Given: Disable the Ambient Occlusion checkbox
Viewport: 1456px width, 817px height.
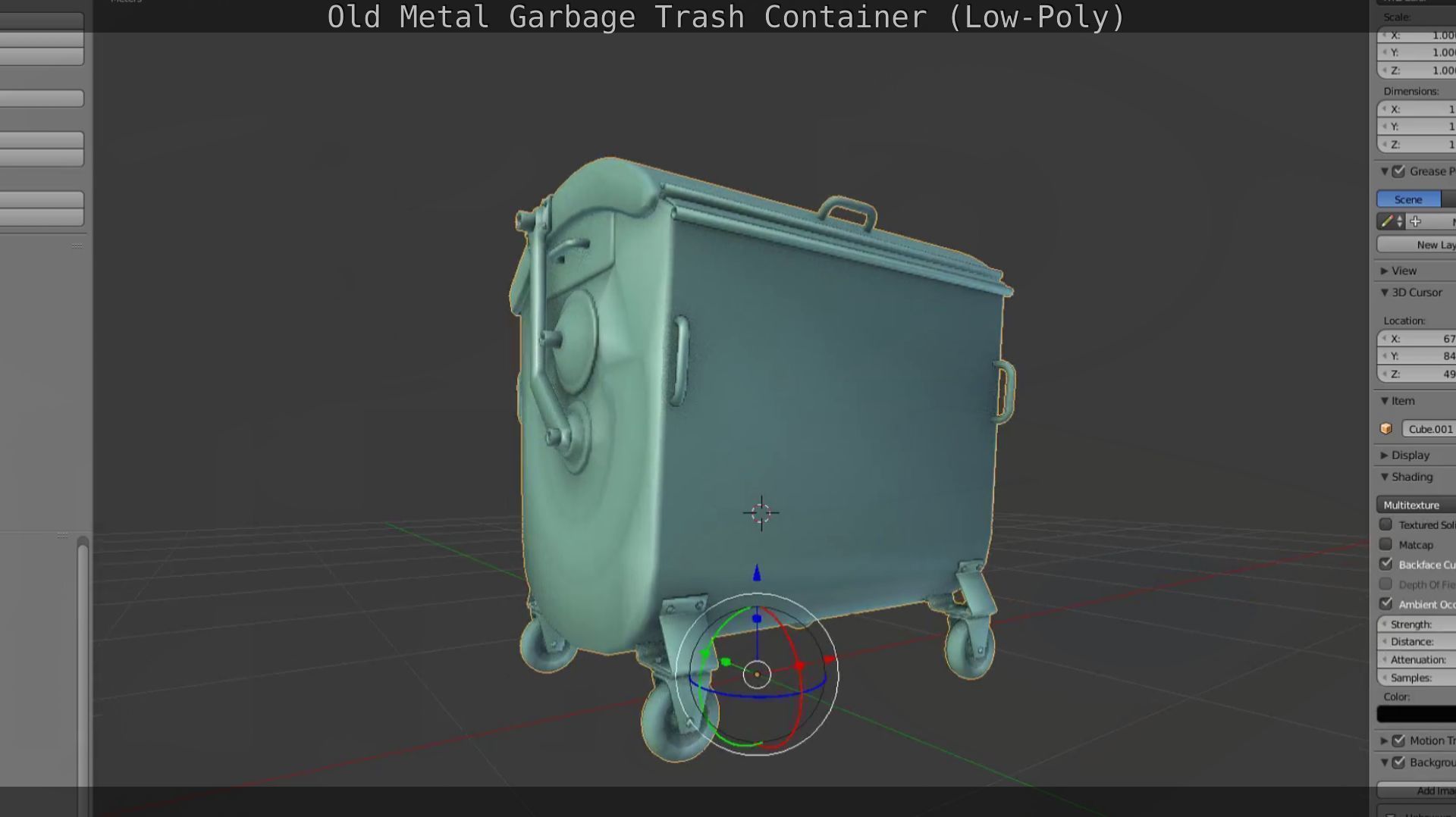Looking at the screenshot, I should click(1386, 603).
